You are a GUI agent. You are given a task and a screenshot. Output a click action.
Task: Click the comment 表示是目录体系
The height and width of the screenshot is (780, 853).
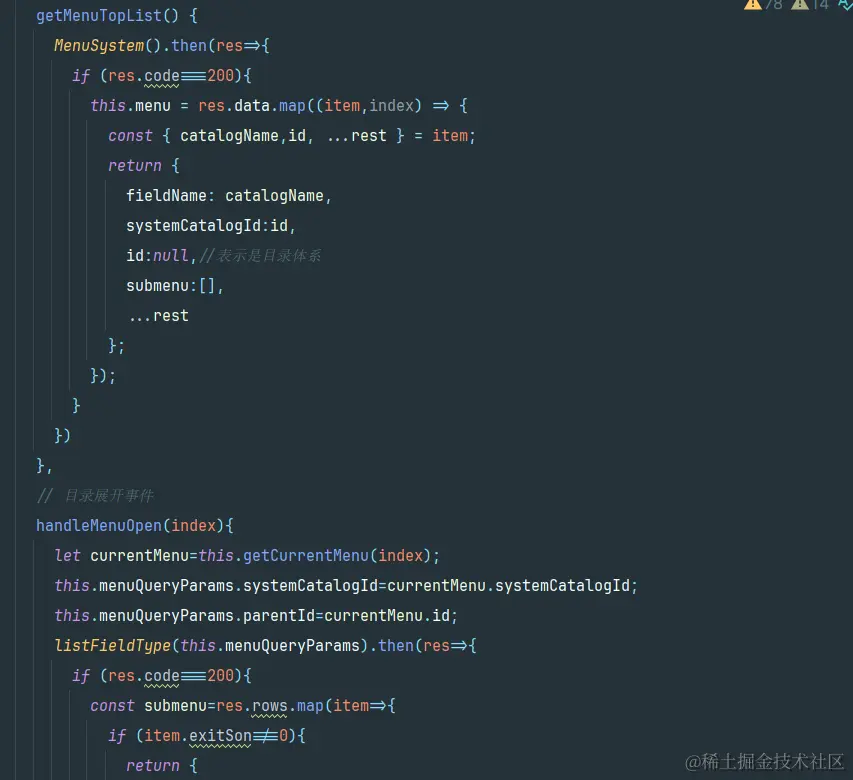(x=260, y=256)
